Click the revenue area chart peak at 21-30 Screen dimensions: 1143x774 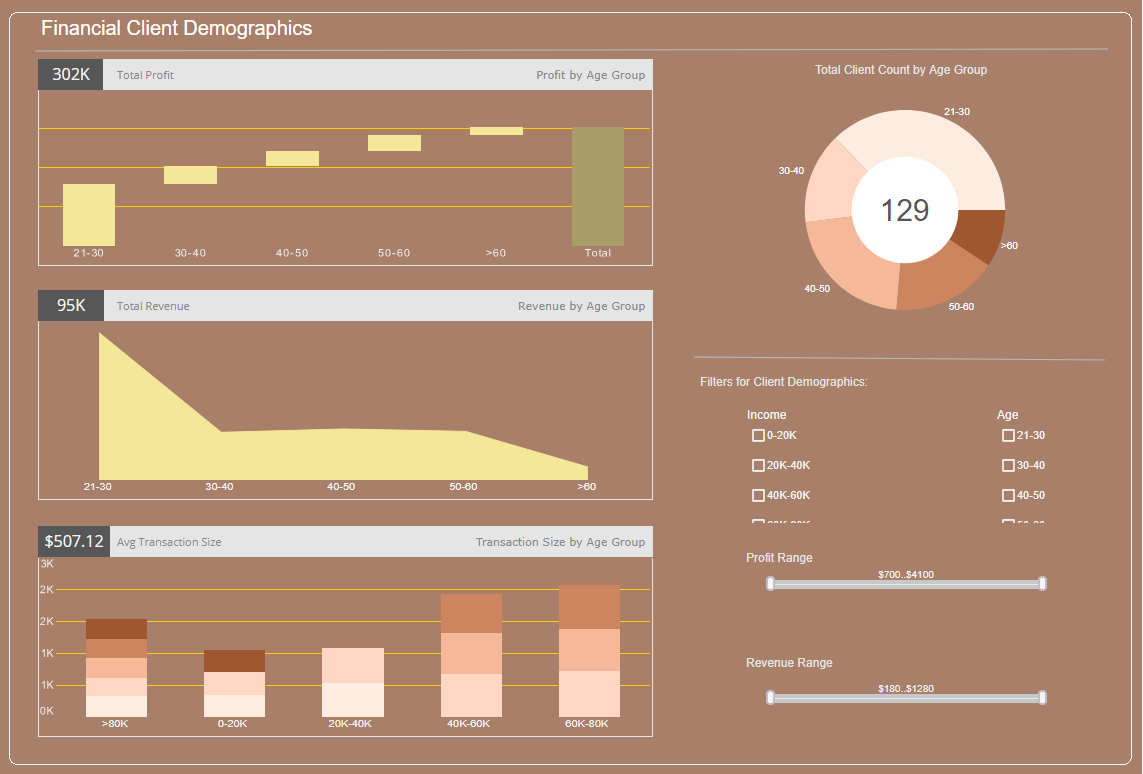101,340
